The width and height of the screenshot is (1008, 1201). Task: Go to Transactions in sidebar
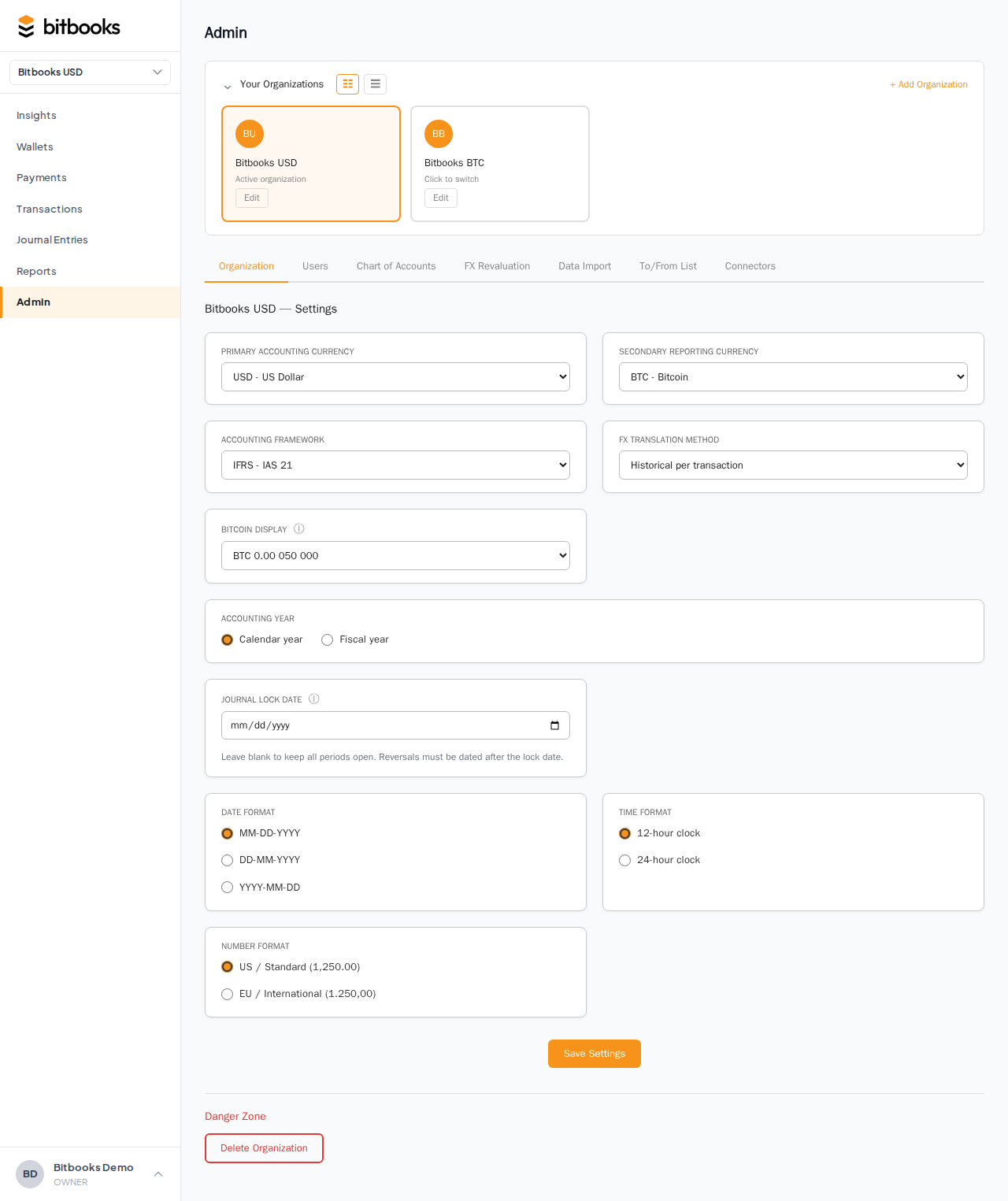pyautogui.click(x=91, y=209)
